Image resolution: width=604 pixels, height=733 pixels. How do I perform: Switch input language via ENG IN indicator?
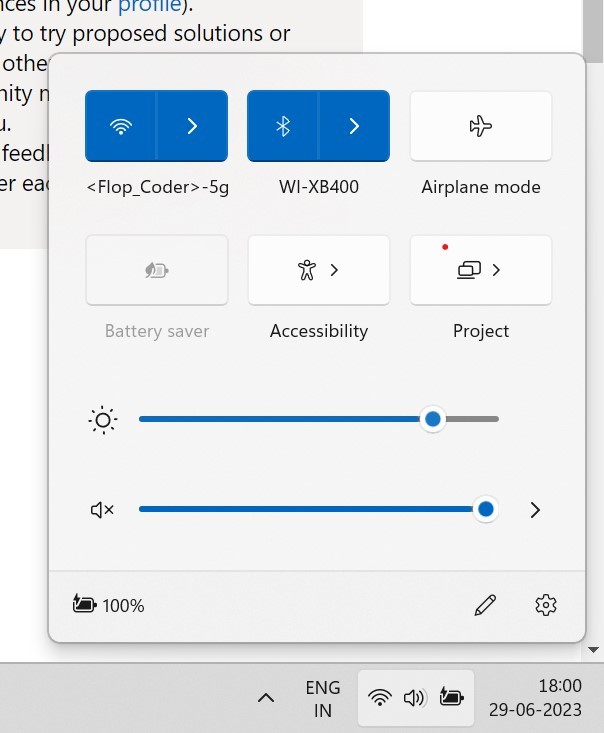(x=322, y=698)
